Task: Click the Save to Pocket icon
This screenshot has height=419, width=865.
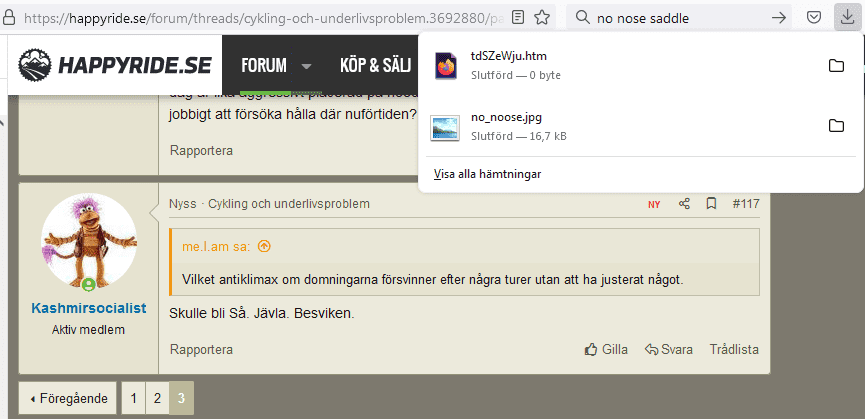Action: tap(815, 17)
